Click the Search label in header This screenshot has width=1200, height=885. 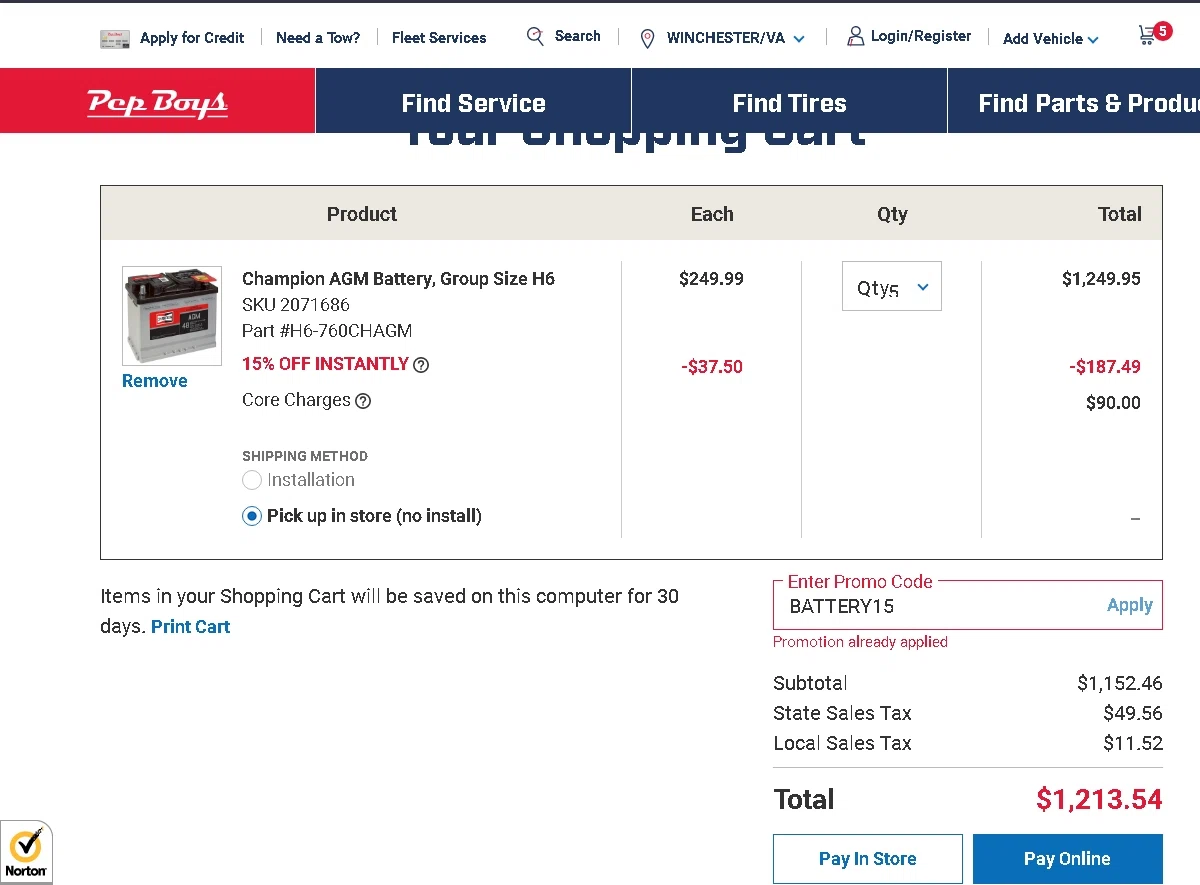click(578, 36)
